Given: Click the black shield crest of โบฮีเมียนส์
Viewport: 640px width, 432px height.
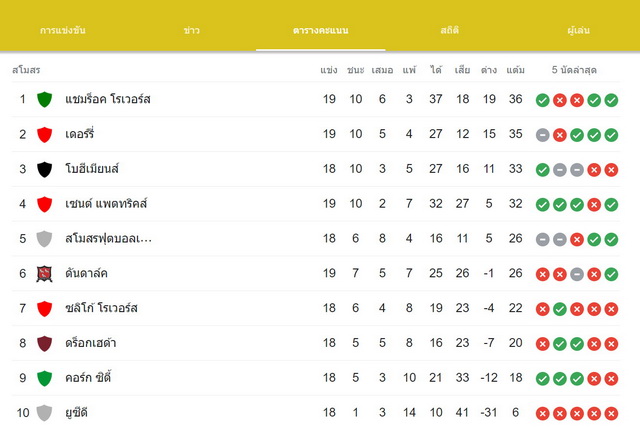Looking at the screenshot, I should 44,169.
